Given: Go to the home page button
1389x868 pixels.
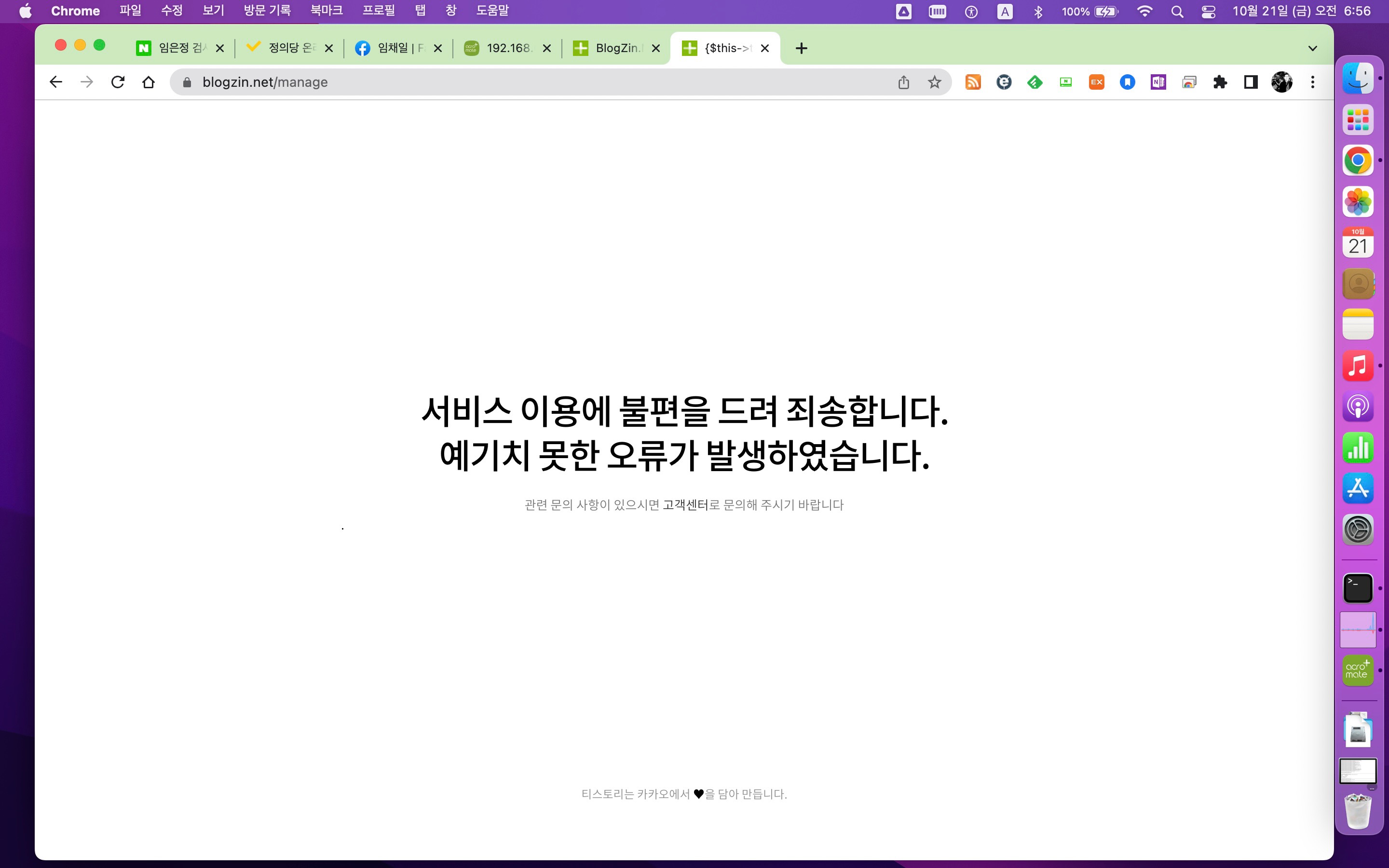Looking at the screenshot, I should pos(149,82).
